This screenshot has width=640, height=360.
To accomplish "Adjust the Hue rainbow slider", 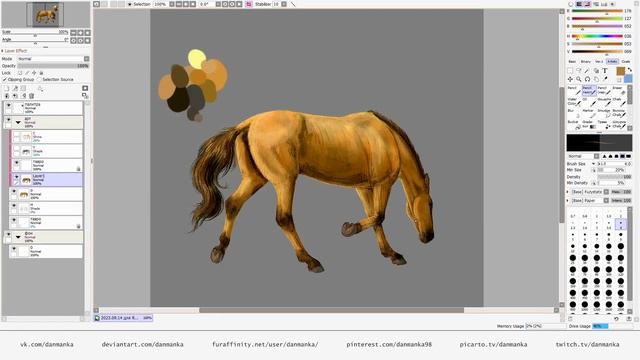I will (x=597, y=36).
